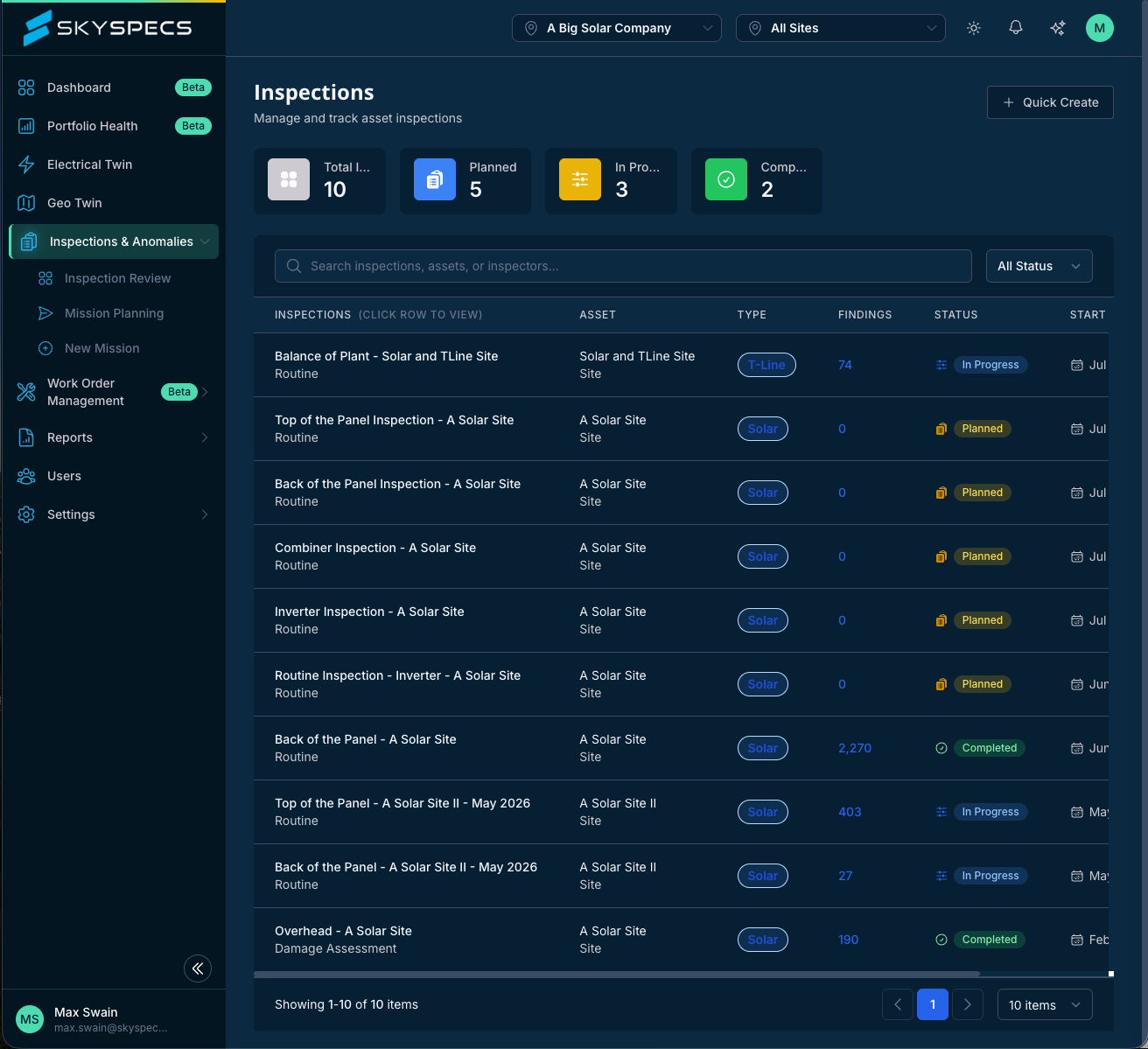Image resolution: width=1148 pixels, height=1049 pixels.
Task: Open Combiner Inspection - A Solar Site row
Action: pos(681,556)
